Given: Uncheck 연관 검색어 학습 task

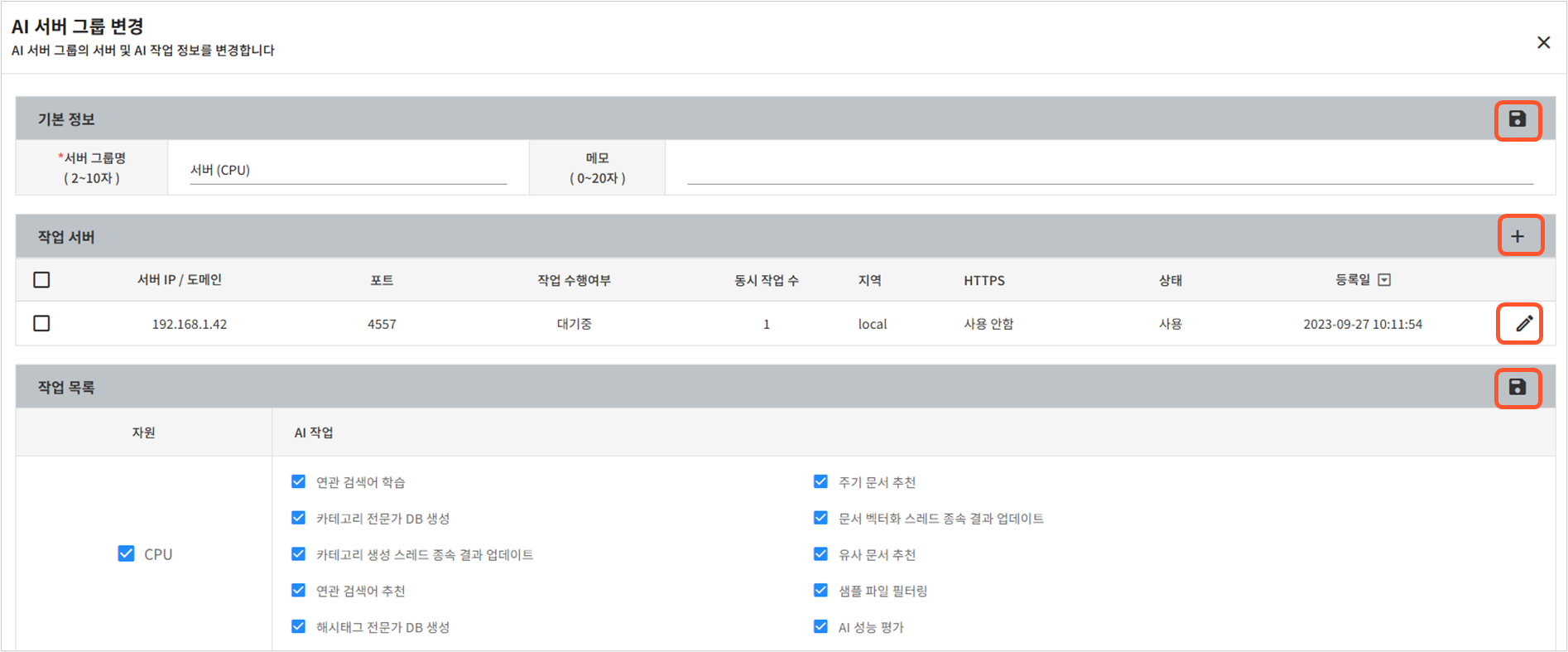Looking at the screenshot, I should 299,481.
